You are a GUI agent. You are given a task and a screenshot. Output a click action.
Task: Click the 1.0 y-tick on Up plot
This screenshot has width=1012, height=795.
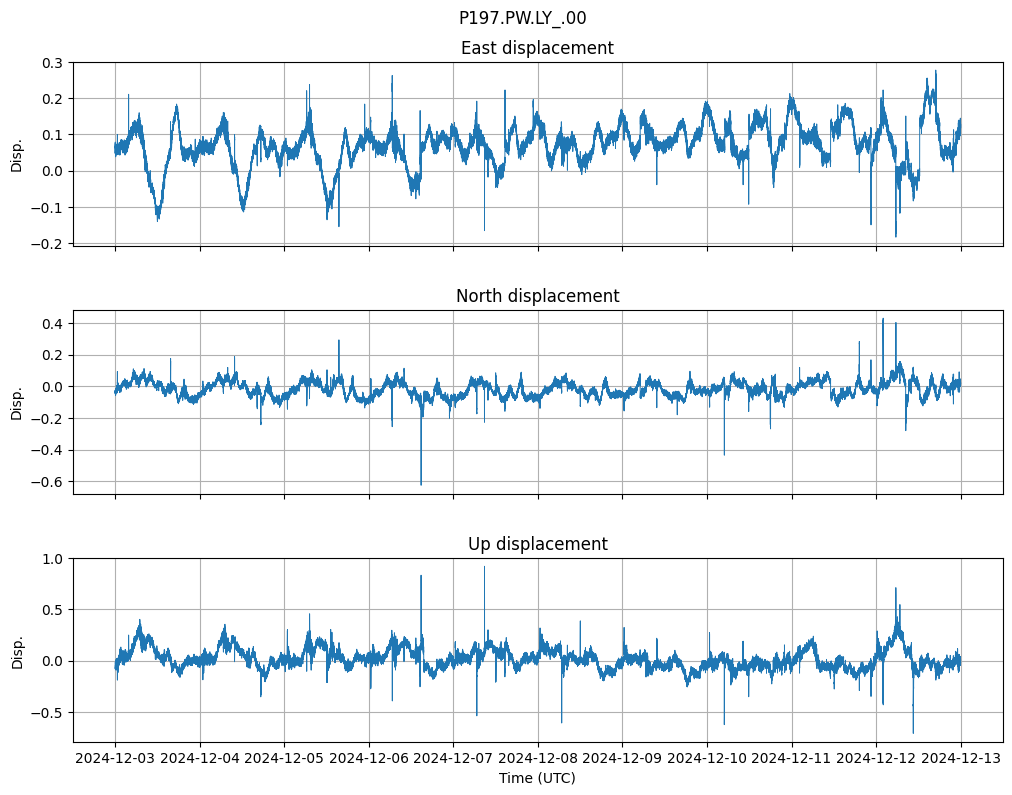click(52, 558)
